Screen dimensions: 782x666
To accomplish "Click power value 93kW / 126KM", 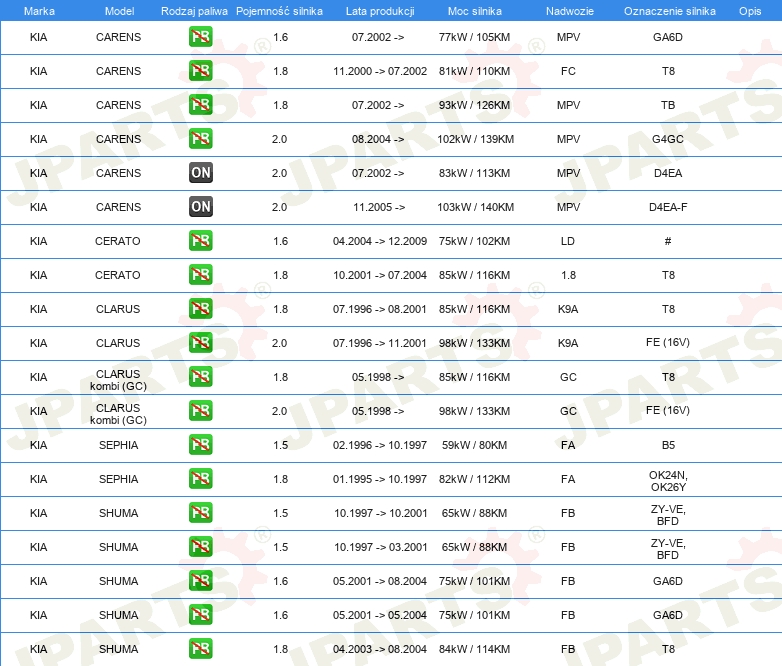I will tap(474, 105).
